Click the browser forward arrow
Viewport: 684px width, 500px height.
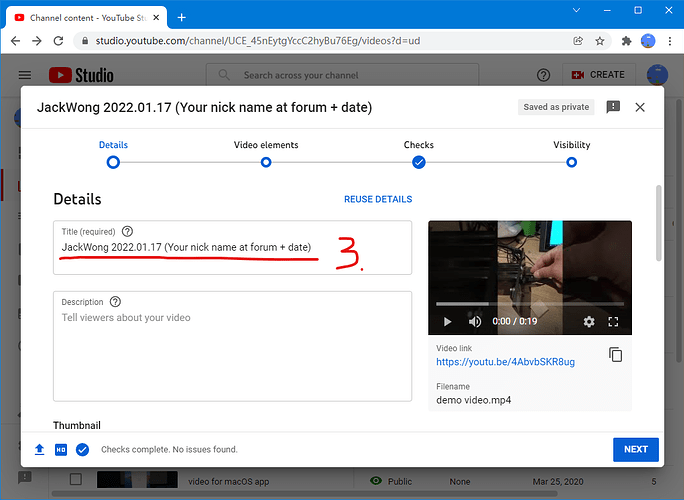37,41
